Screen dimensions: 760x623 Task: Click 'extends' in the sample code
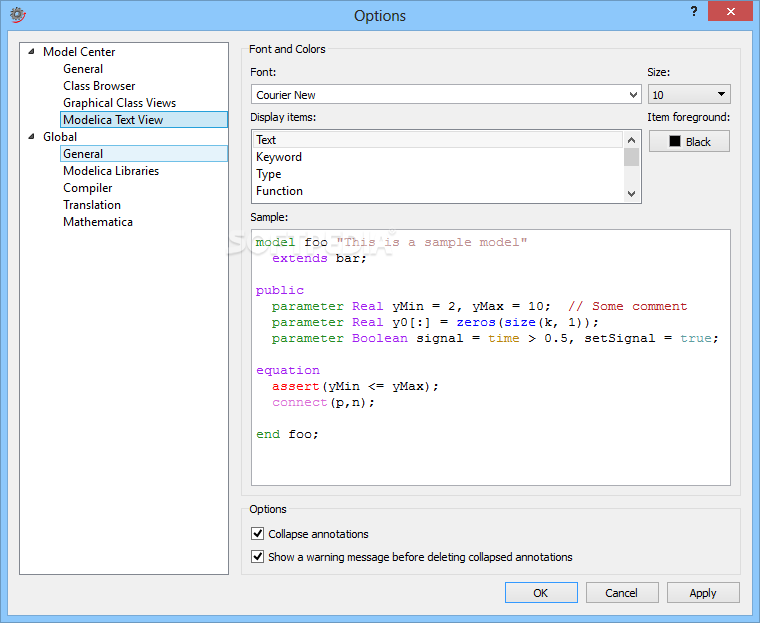300,258
